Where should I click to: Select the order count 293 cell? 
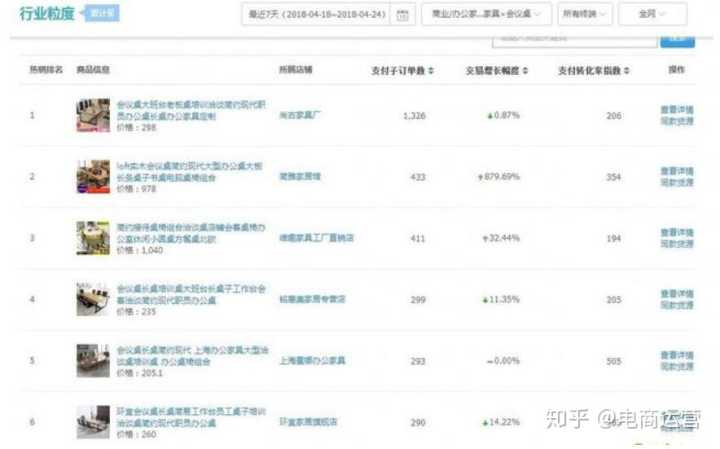point(418,361)
